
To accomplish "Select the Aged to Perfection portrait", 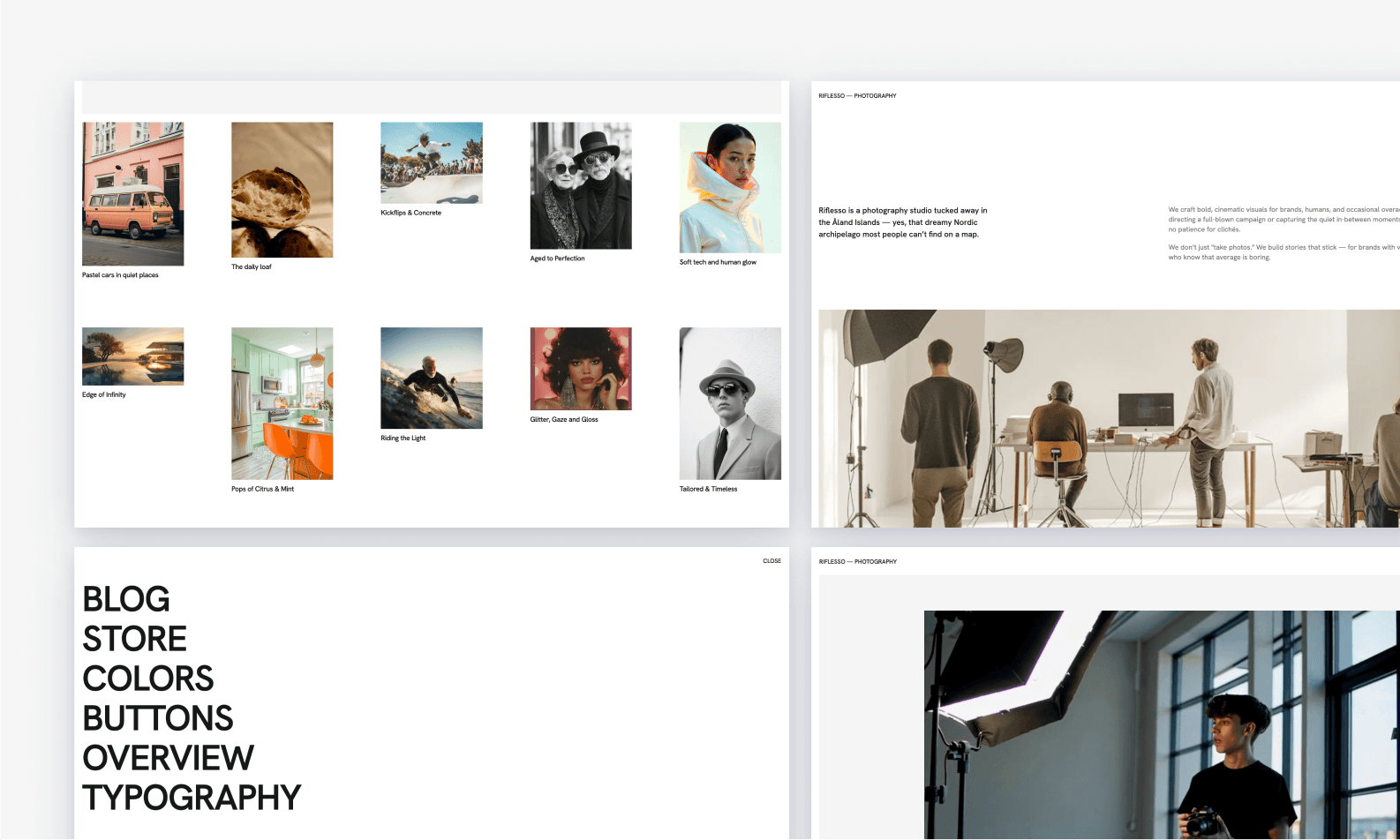I will pyautogui.click(x=580, y=185).
